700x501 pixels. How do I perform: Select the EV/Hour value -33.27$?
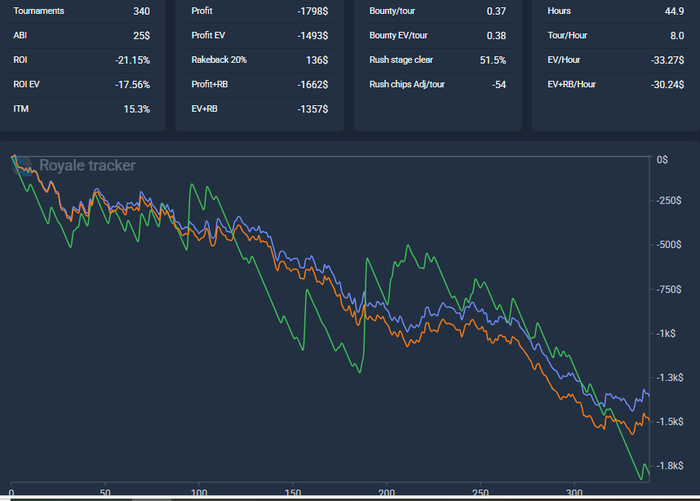tap(667, 60)
